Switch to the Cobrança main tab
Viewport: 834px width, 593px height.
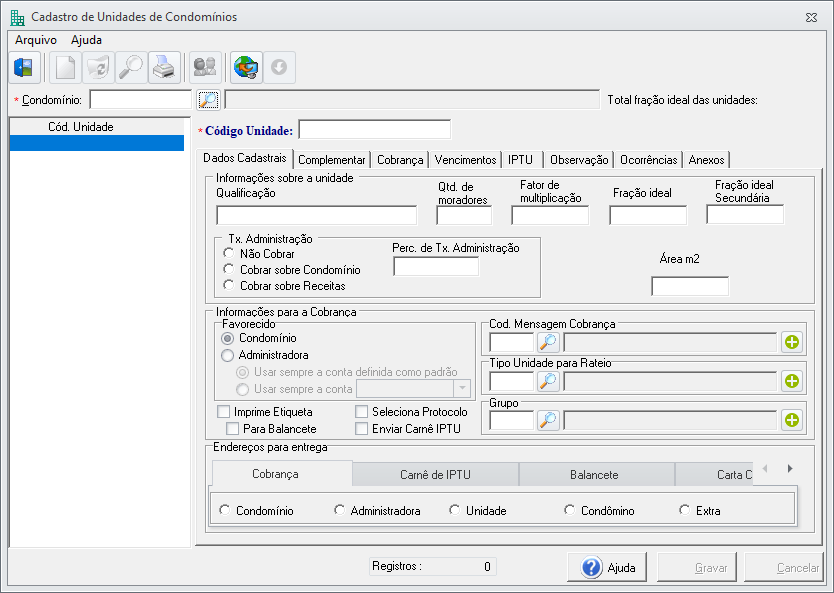click(x=400, y=160)
